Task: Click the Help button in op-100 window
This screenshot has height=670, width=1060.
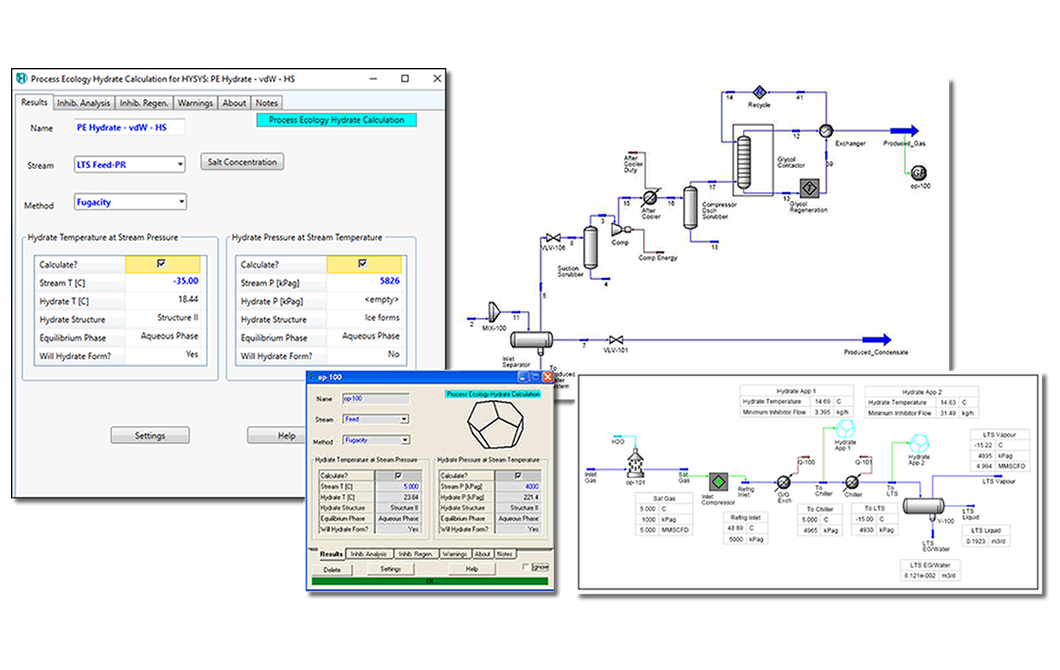Action: [x=472, y=569]
